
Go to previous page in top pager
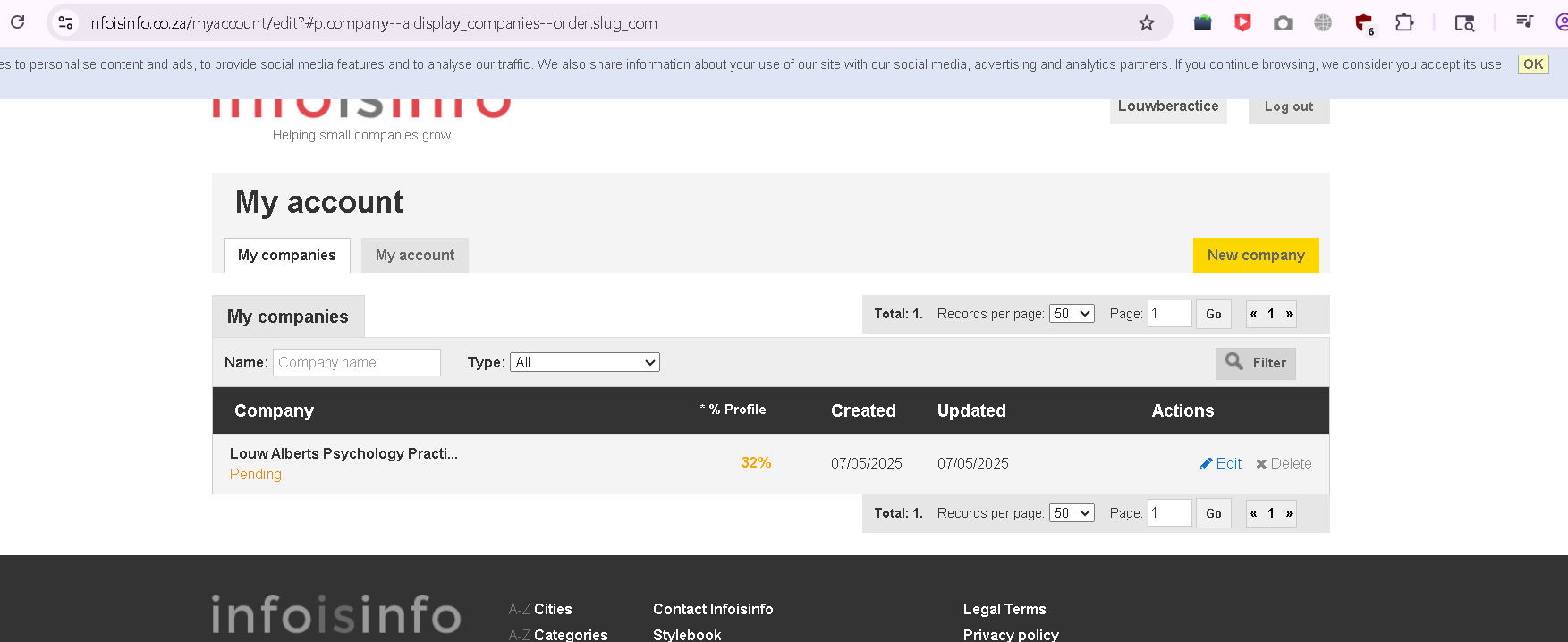1254,314
